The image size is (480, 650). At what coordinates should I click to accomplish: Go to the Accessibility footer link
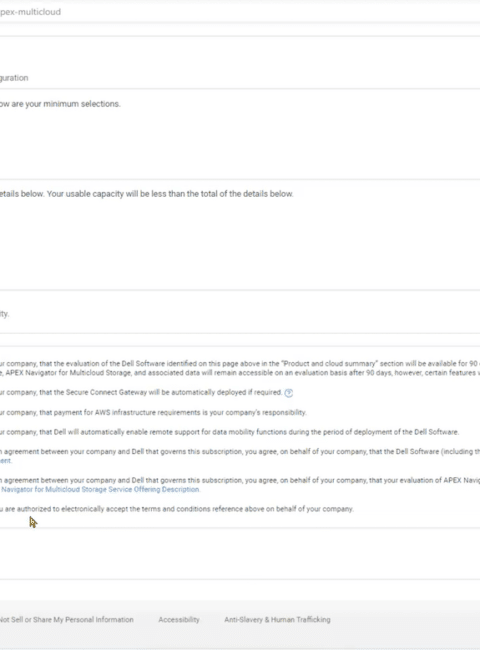(x=179, y=620)
